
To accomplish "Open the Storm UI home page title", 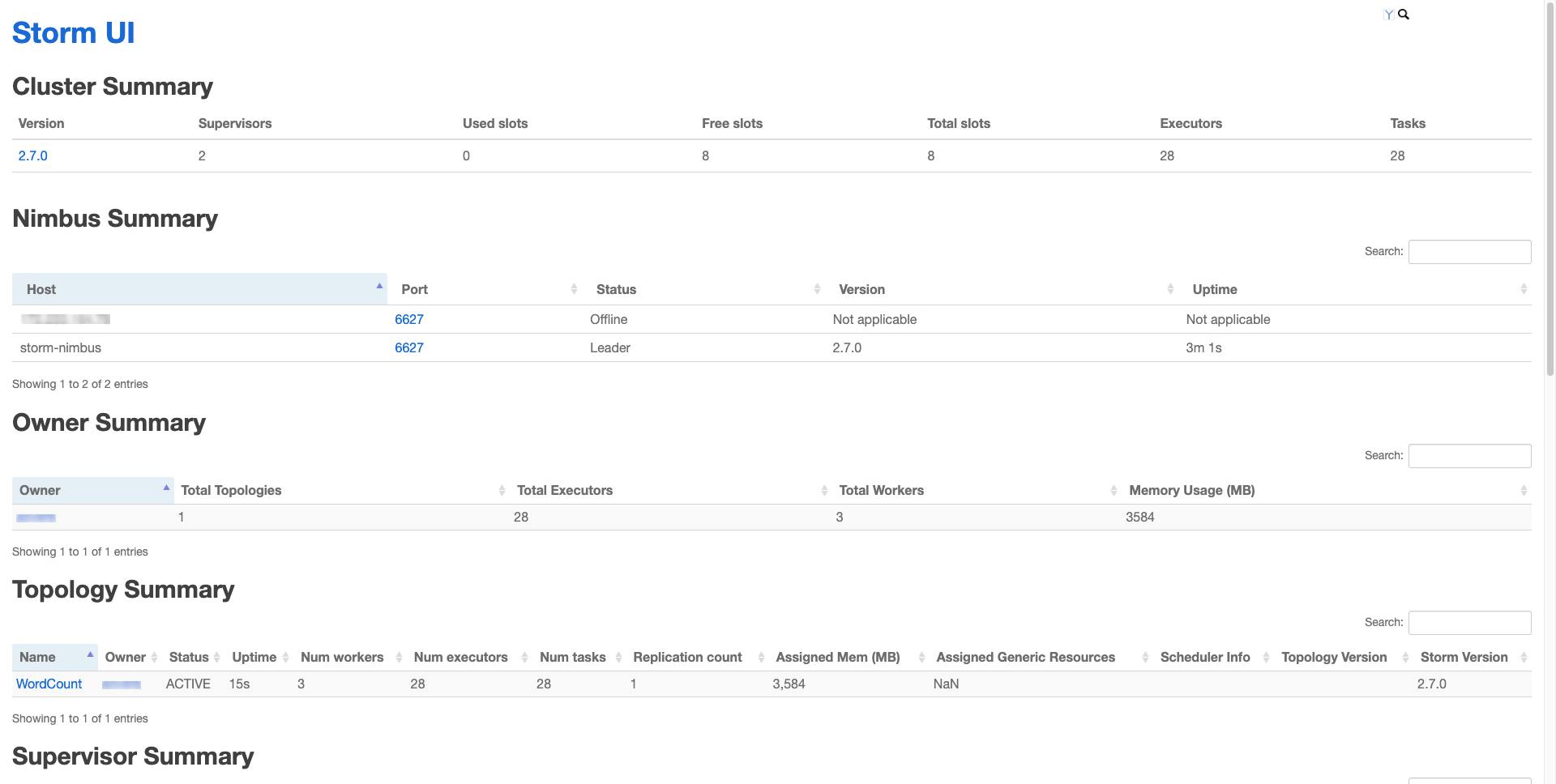I will pyautogui.click(x=73, y=32).
